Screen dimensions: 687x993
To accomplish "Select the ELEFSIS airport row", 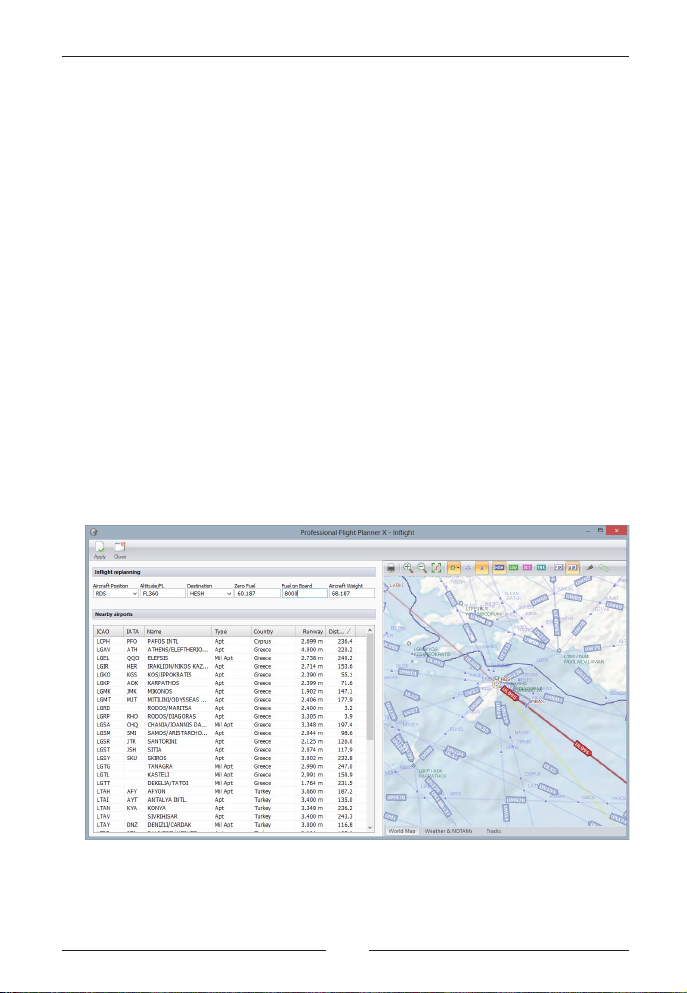I will click(230, 658).
